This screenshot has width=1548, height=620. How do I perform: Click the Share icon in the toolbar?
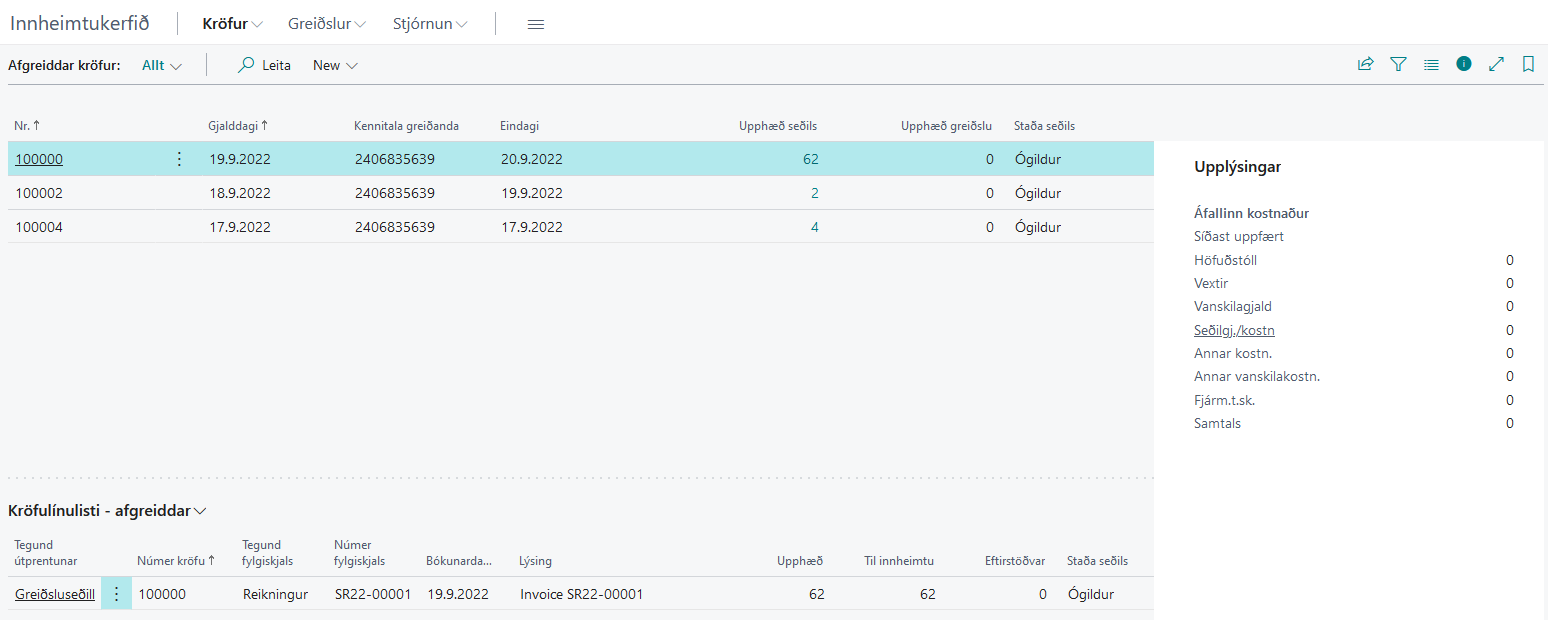click(1365, 64)
